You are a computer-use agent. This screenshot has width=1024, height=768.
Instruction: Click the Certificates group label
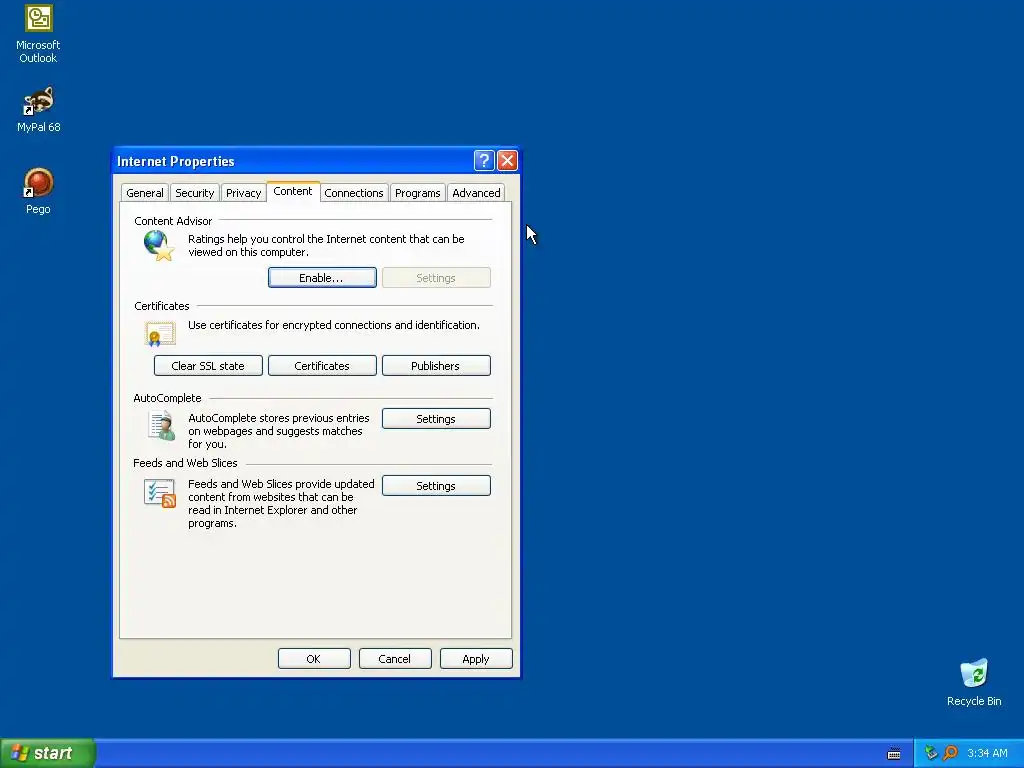[162, 306]
